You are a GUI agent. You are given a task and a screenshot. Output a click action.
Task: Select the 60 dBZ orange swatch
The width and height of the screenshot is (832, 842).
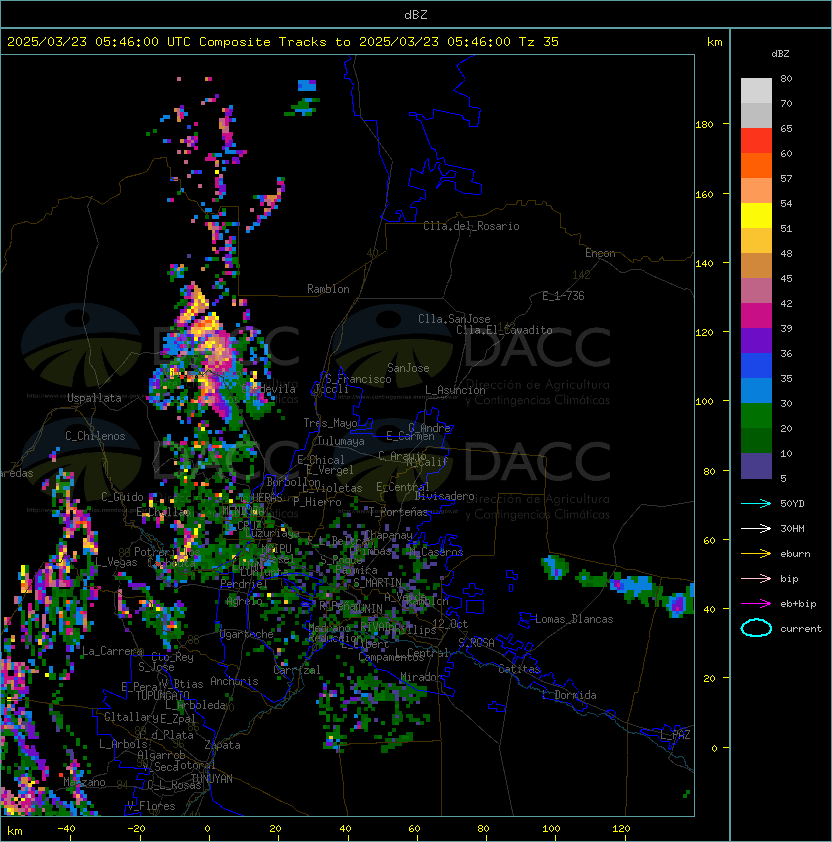click(756, 165)
